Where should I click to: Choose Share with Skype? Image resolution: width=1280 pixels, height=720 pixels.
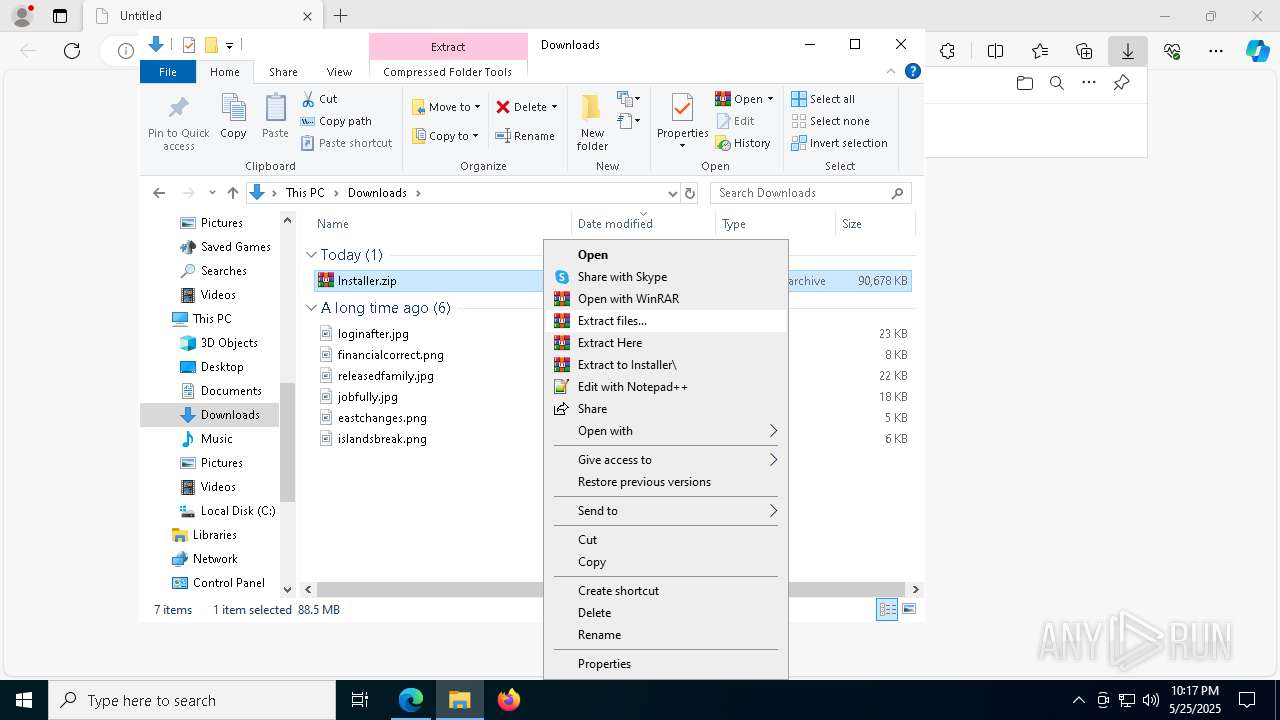pos(666,277)
